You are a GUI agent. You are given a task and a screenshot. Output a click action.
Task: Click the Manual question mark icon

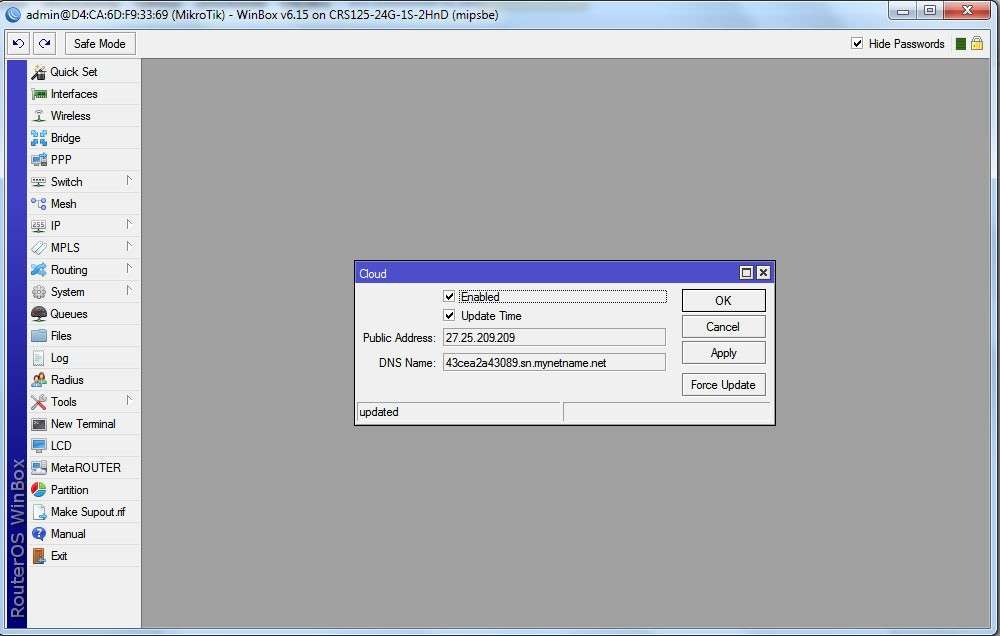(39, 534)
